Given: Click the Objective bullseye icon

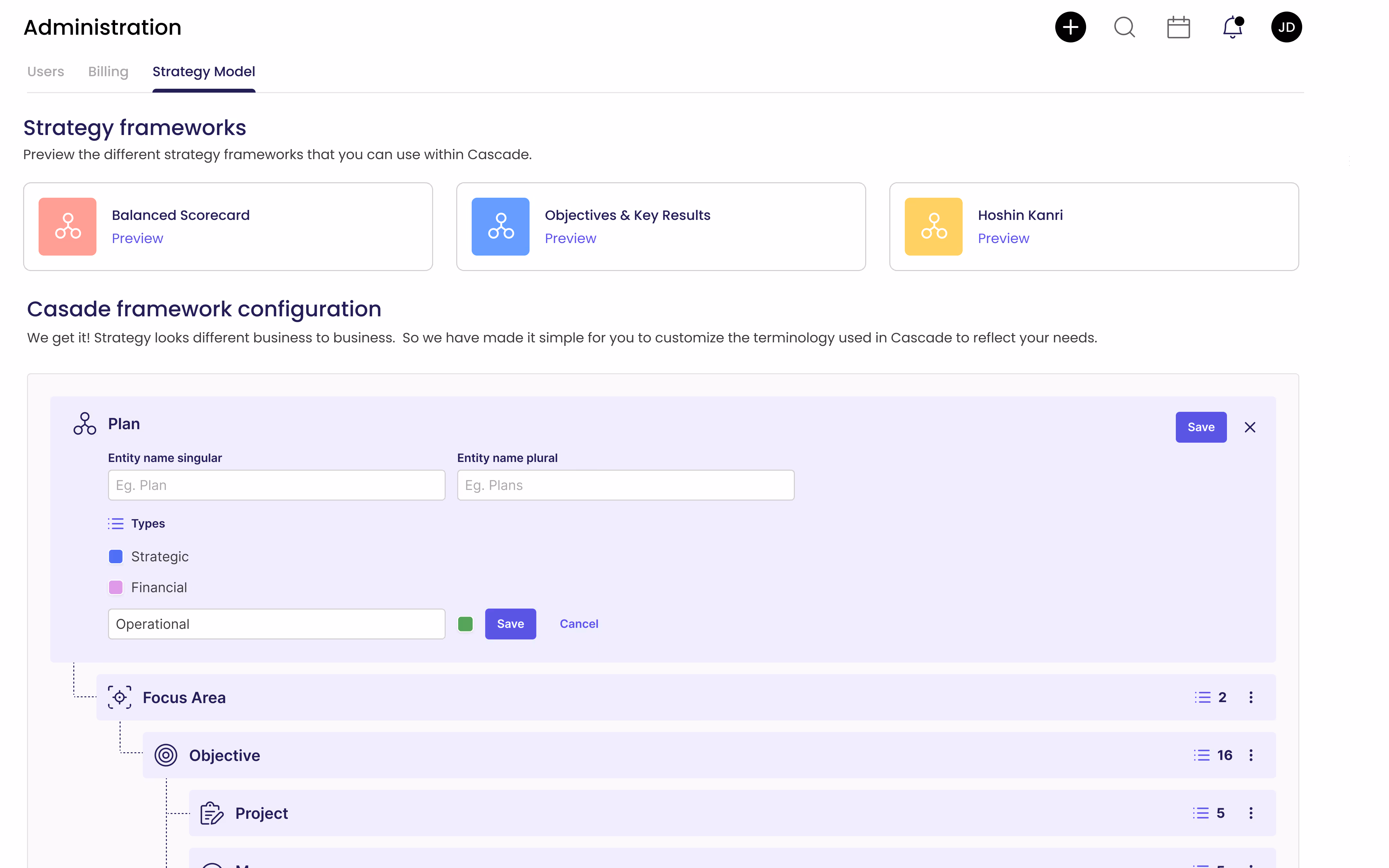Looking at the screenshot, I should point(165,755).
